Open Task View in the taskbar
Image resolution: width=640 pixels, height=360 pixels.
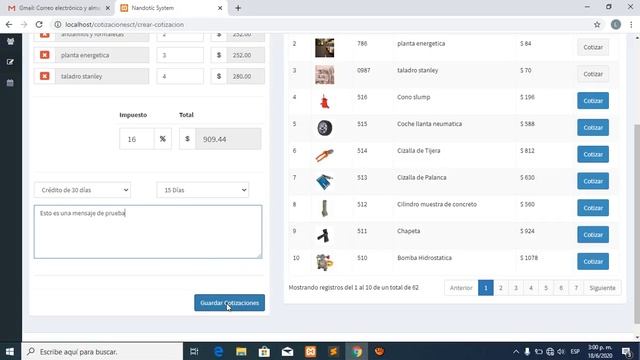pos(194,351)
